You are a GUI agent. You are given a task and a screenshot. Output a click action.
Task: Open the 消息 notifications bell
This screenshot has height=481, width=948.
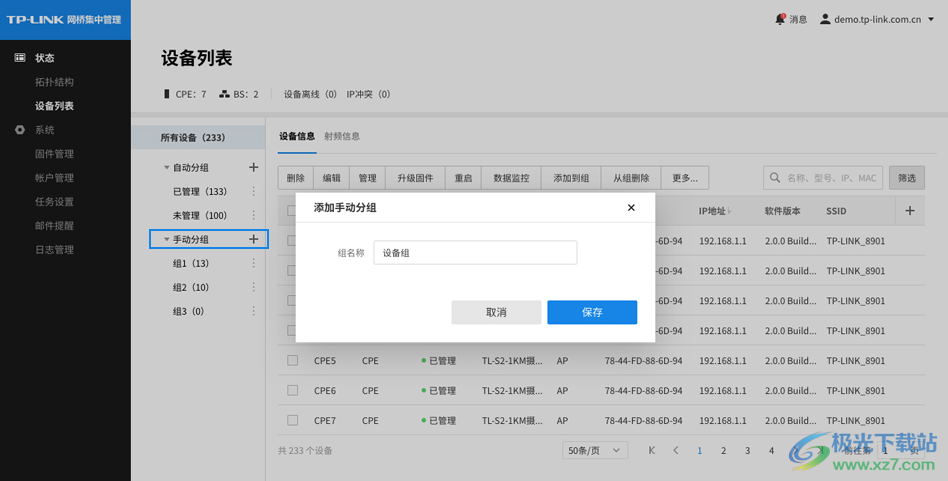(780, 19)
